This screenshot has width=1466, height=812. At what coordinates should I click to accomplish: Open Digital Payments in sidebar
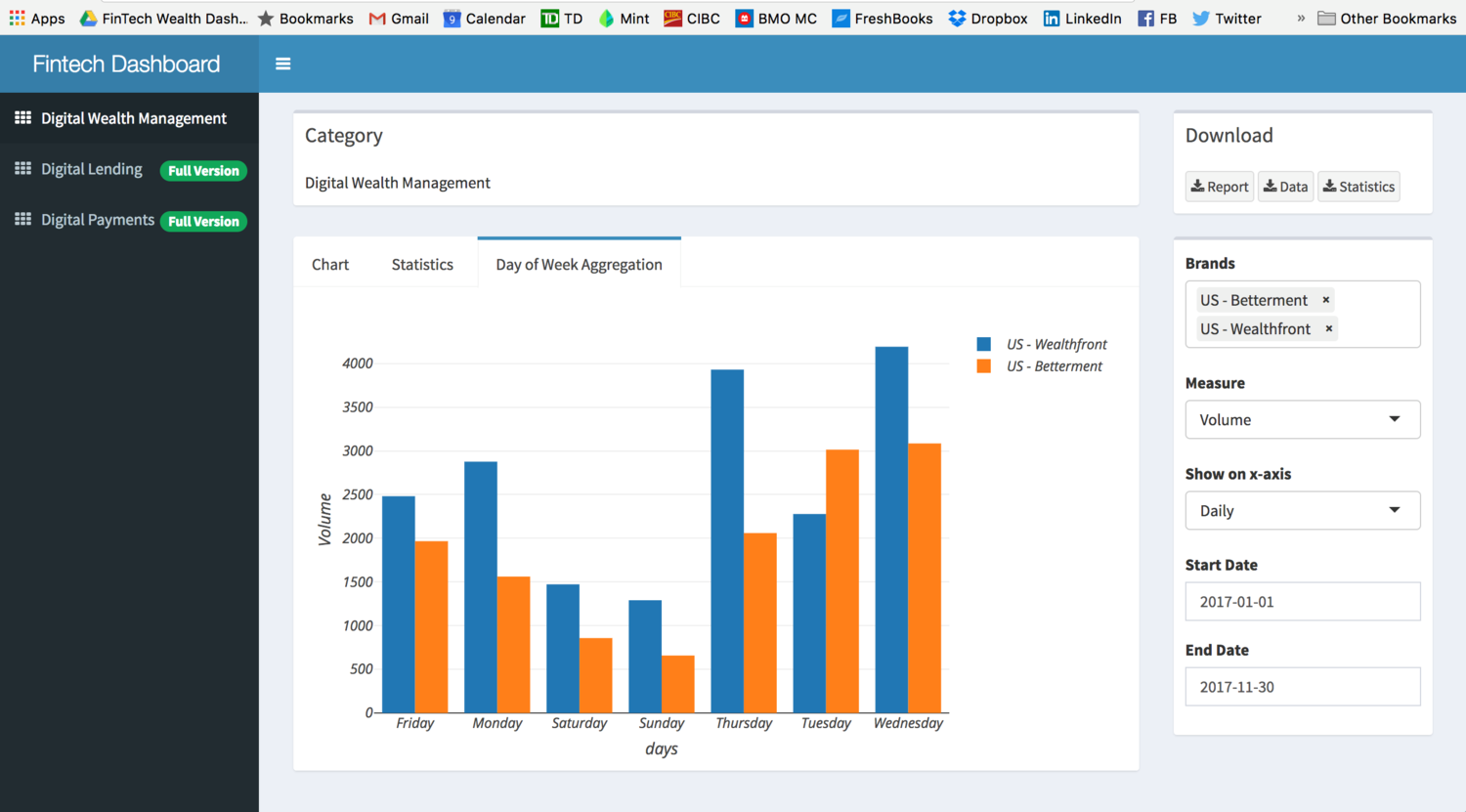tap(98, 220)
